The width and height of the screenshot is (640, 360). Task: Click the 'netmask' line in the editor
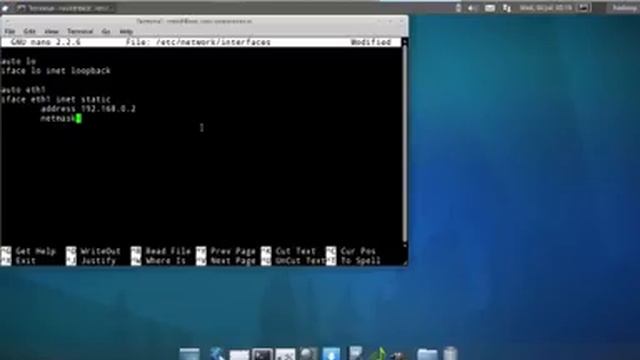58,118
